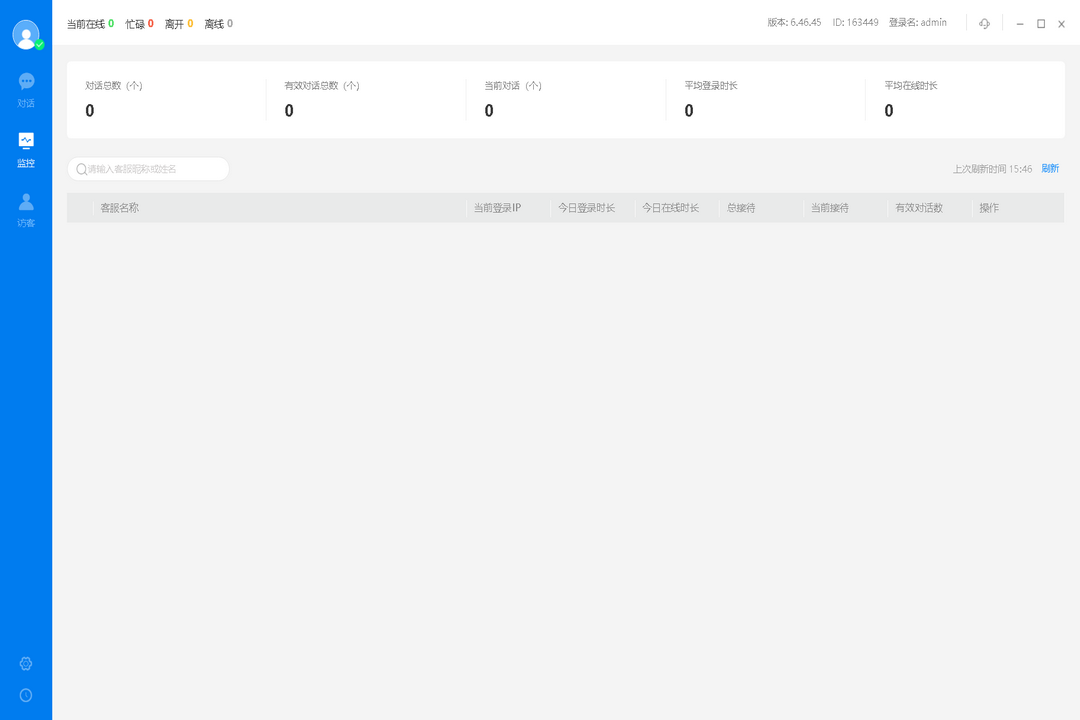This screenshot has height=720, width=1080.
Task: Click the 刷新 refresh link
Action: (1050, 169)
